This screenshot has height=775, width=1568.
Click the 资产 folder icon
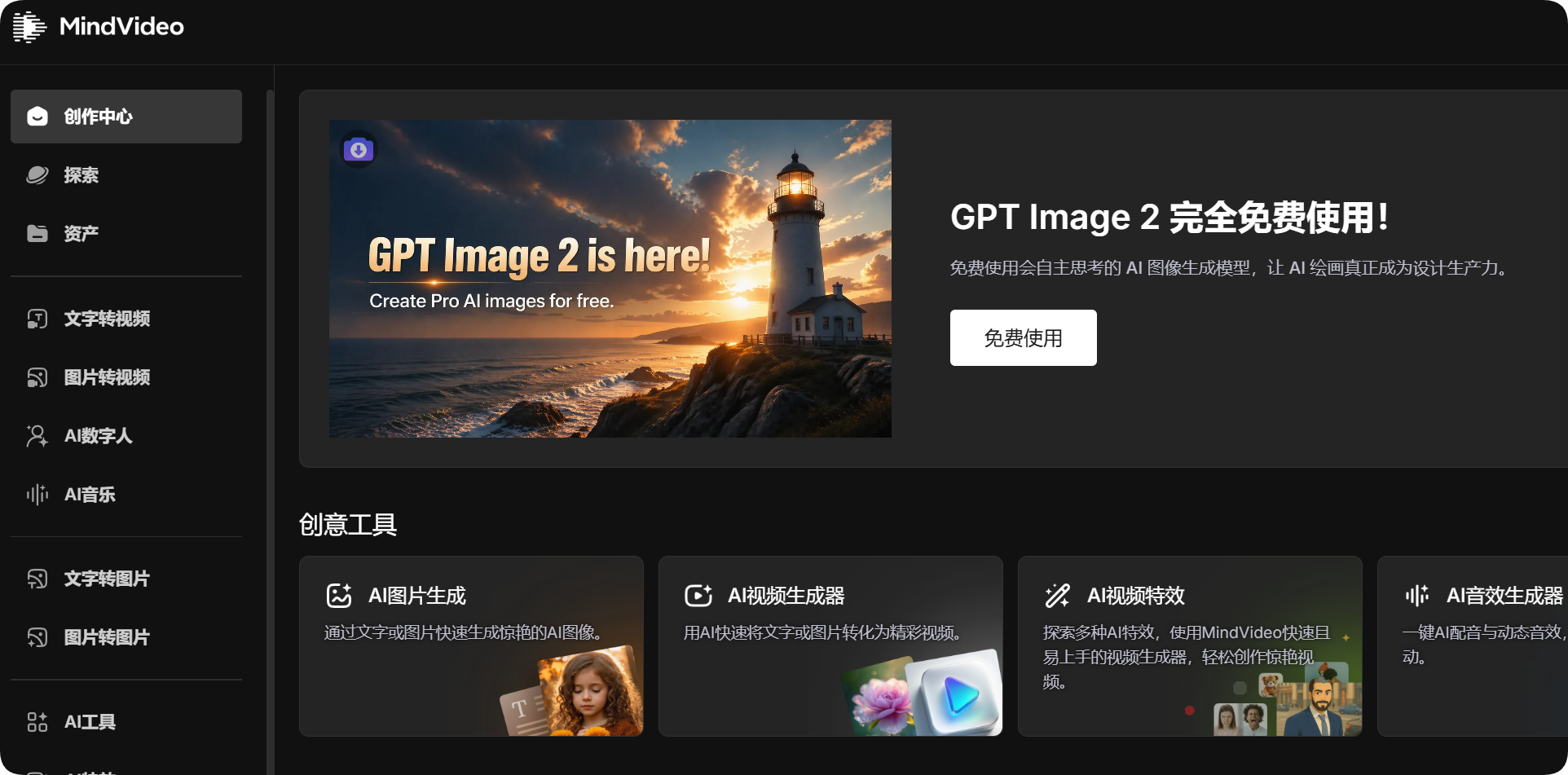click(37, 234)
